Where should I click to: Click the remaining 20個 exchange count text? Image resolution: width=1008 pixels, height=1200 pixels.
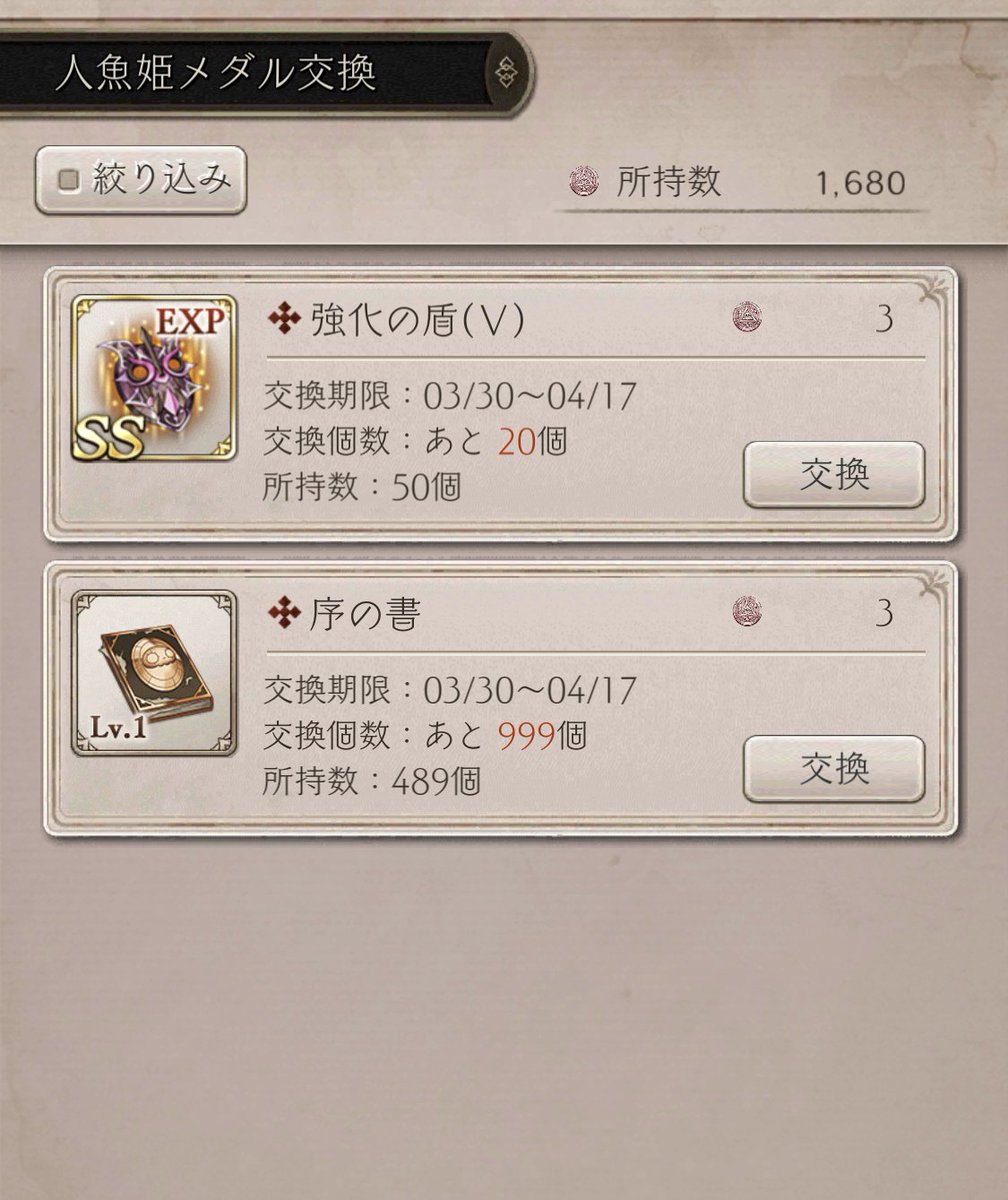[532, 441]
